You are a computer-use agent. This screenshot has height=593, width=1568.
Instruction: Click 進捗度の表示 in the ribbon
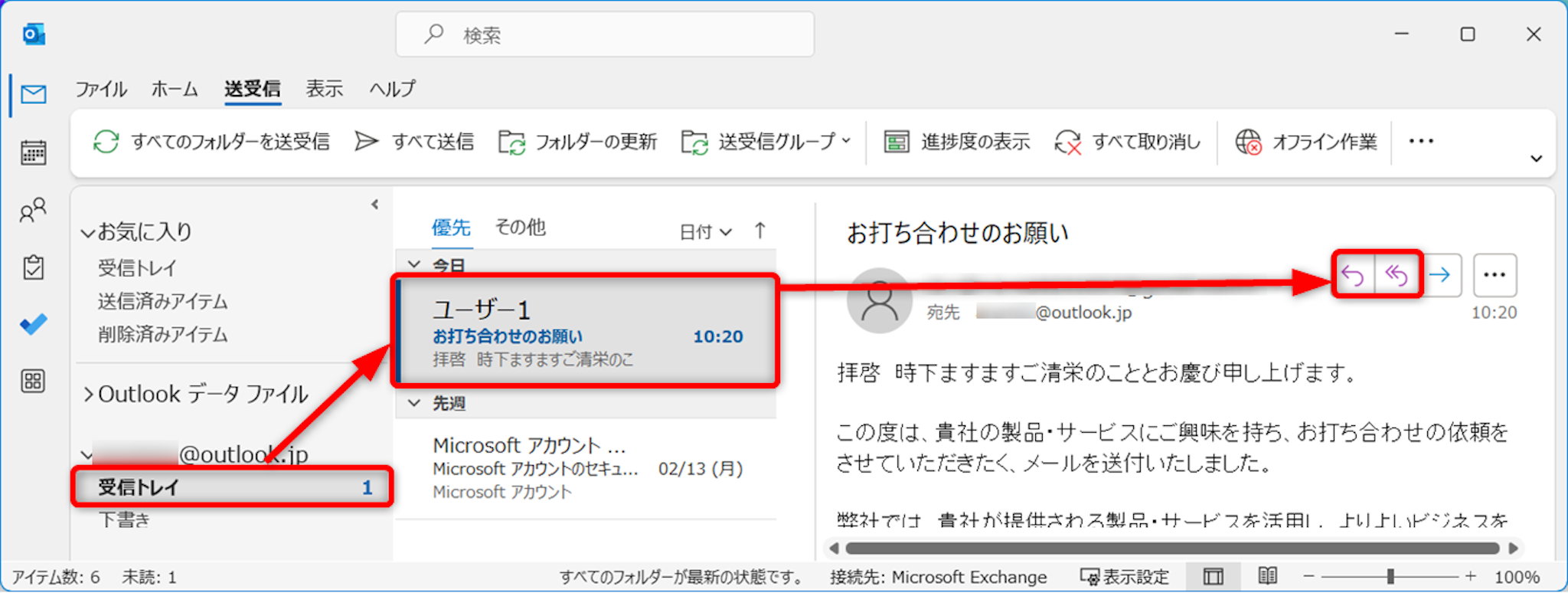click(x=956, y=142)
